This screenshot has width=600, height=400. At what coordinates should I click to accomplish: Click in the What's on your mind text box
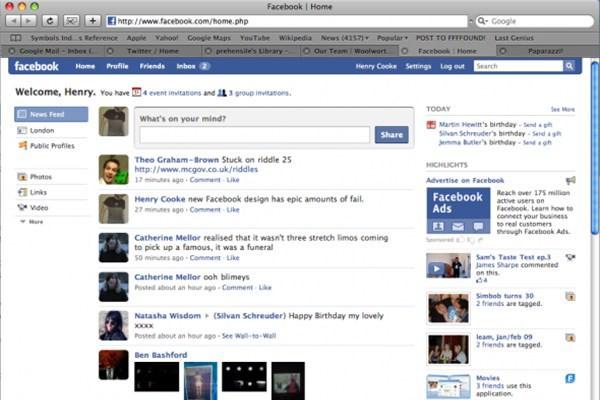tap(254, 135)
